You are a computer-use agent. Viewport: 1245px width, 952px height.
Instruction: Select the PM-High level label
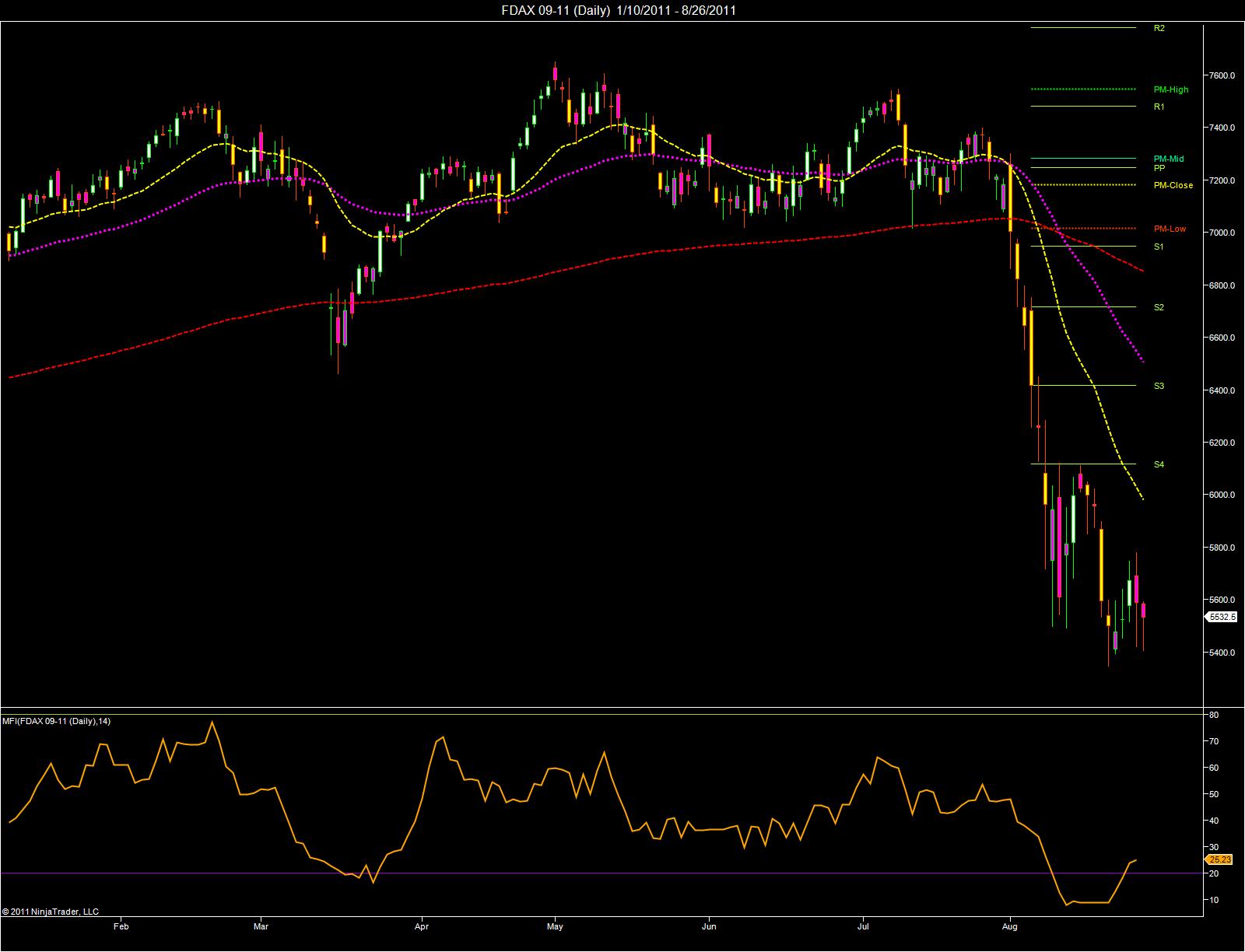1171,89
